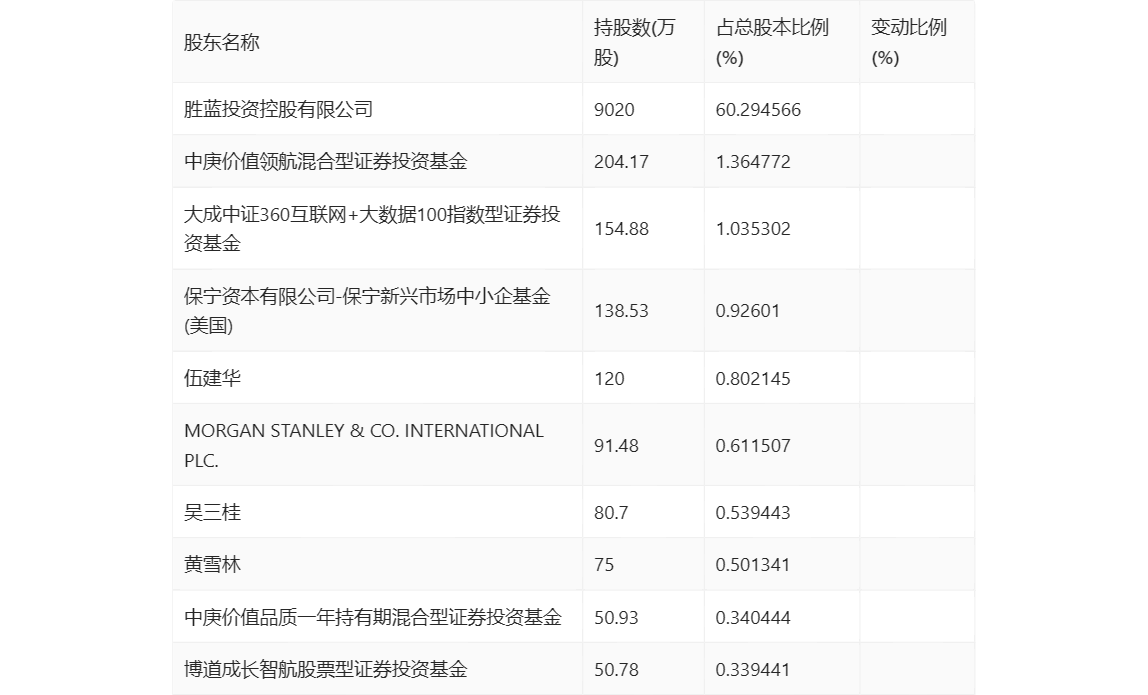This screenshot has height=695, width=1148.
Task: Click the 50.93 shareholding value
Action: (x=616, y=617)
